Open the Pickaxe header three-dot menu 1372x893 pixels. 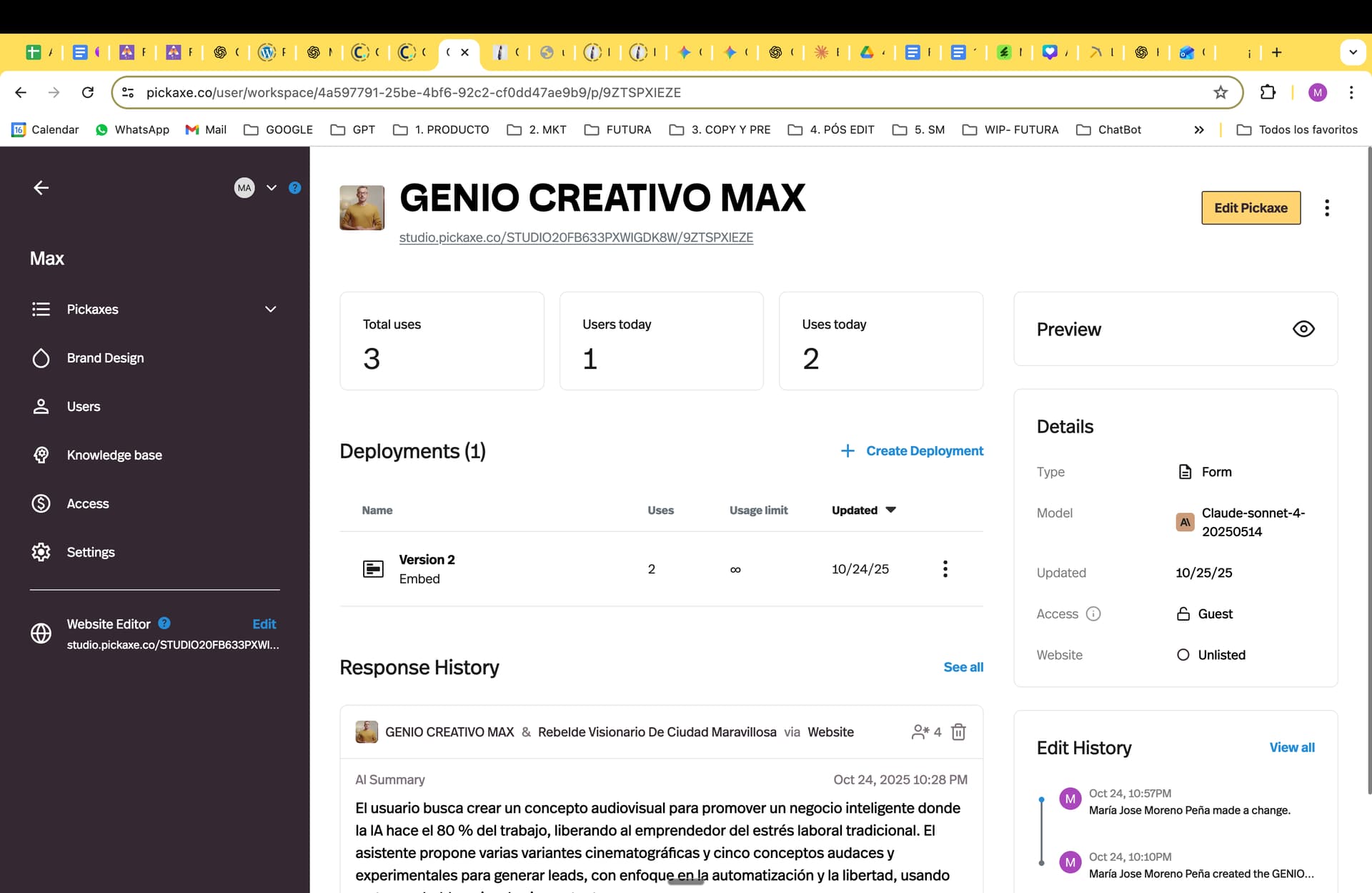(1326, 208)
